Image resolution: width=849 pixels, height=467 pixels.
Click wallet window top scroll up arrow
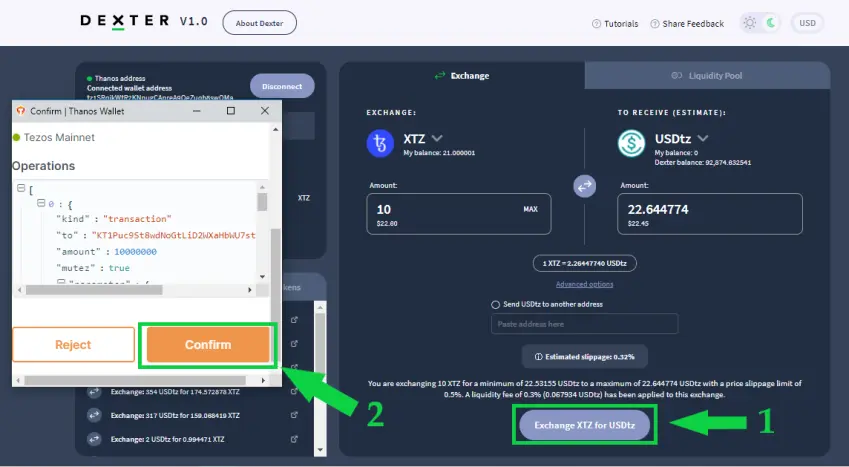(x=276, y=129)
